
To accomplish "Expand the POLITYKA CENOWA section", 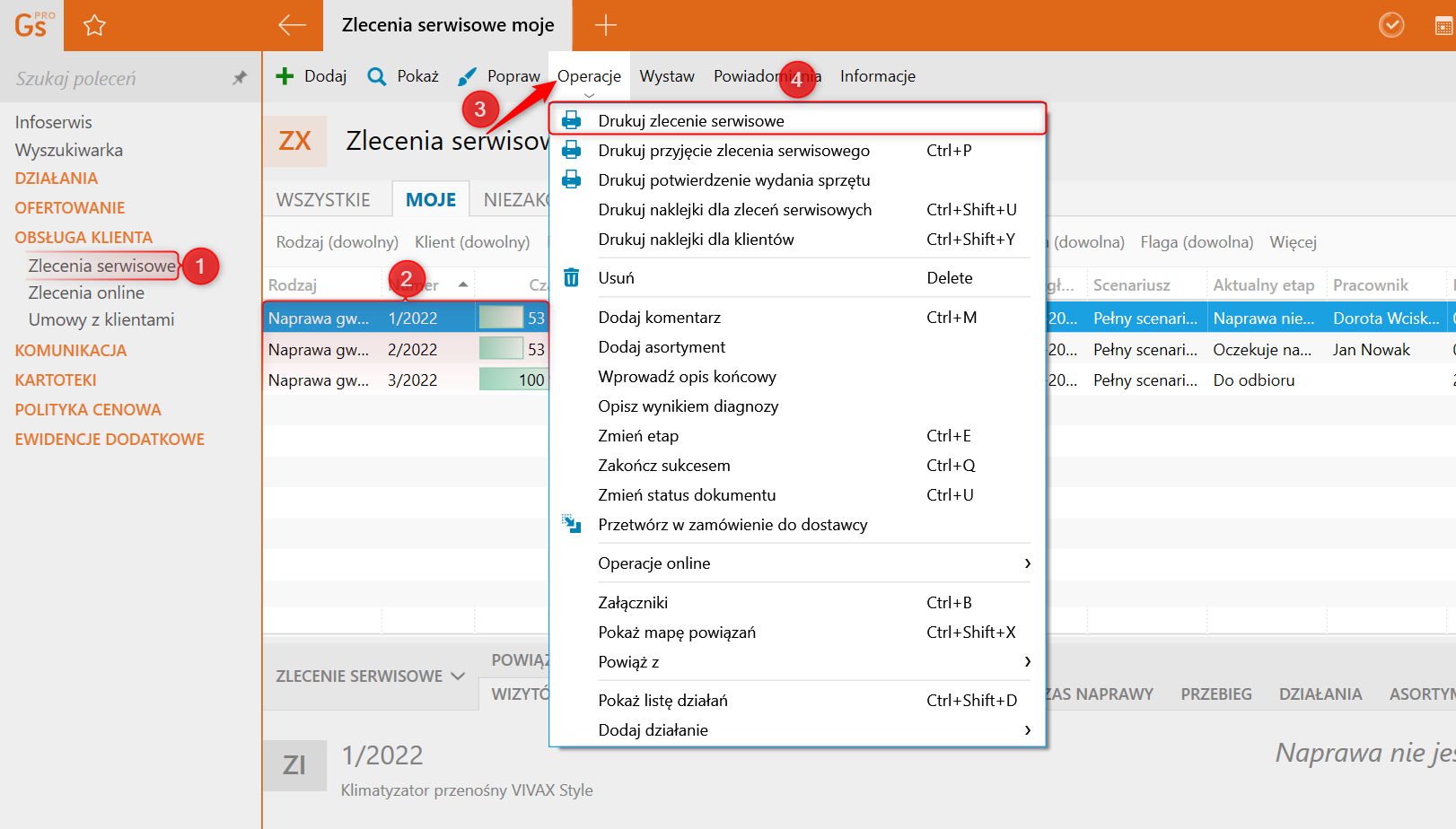I will pos(88,409).
